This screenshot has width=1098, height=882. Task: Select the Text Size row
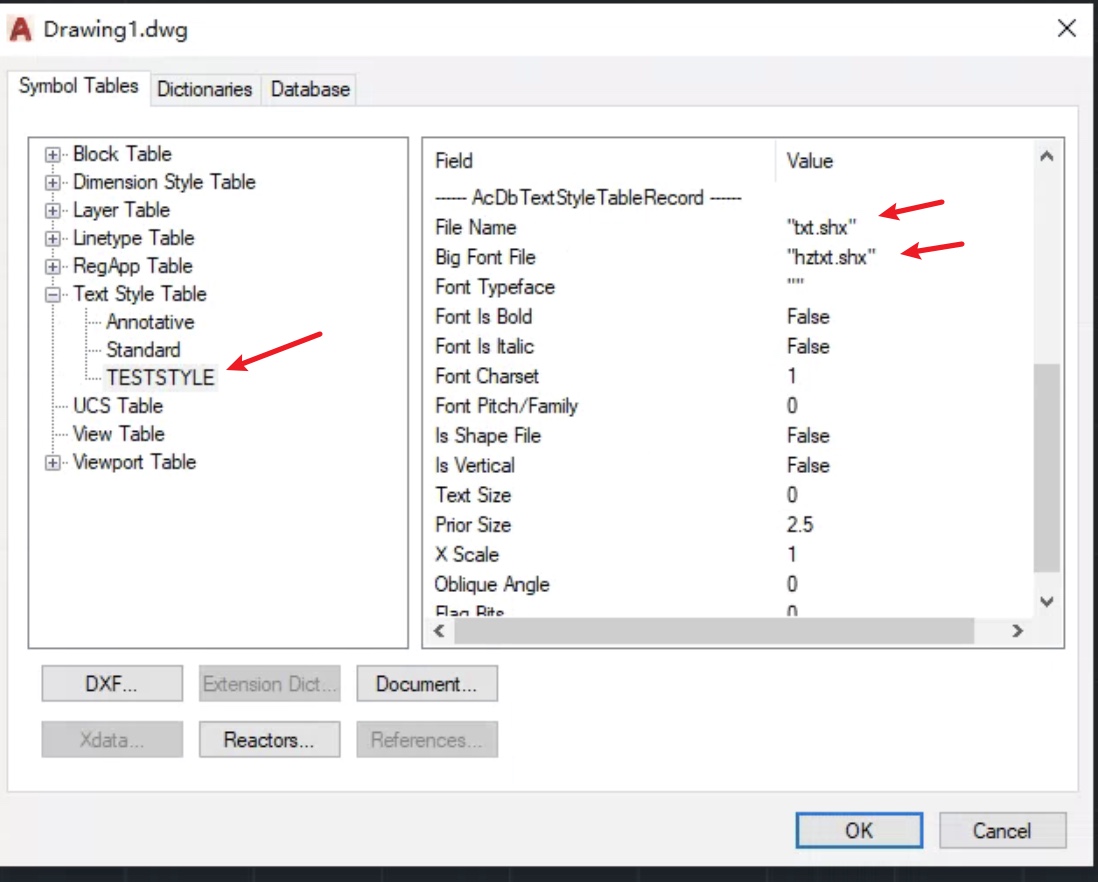pyautogui.click(x=728, y=496)
